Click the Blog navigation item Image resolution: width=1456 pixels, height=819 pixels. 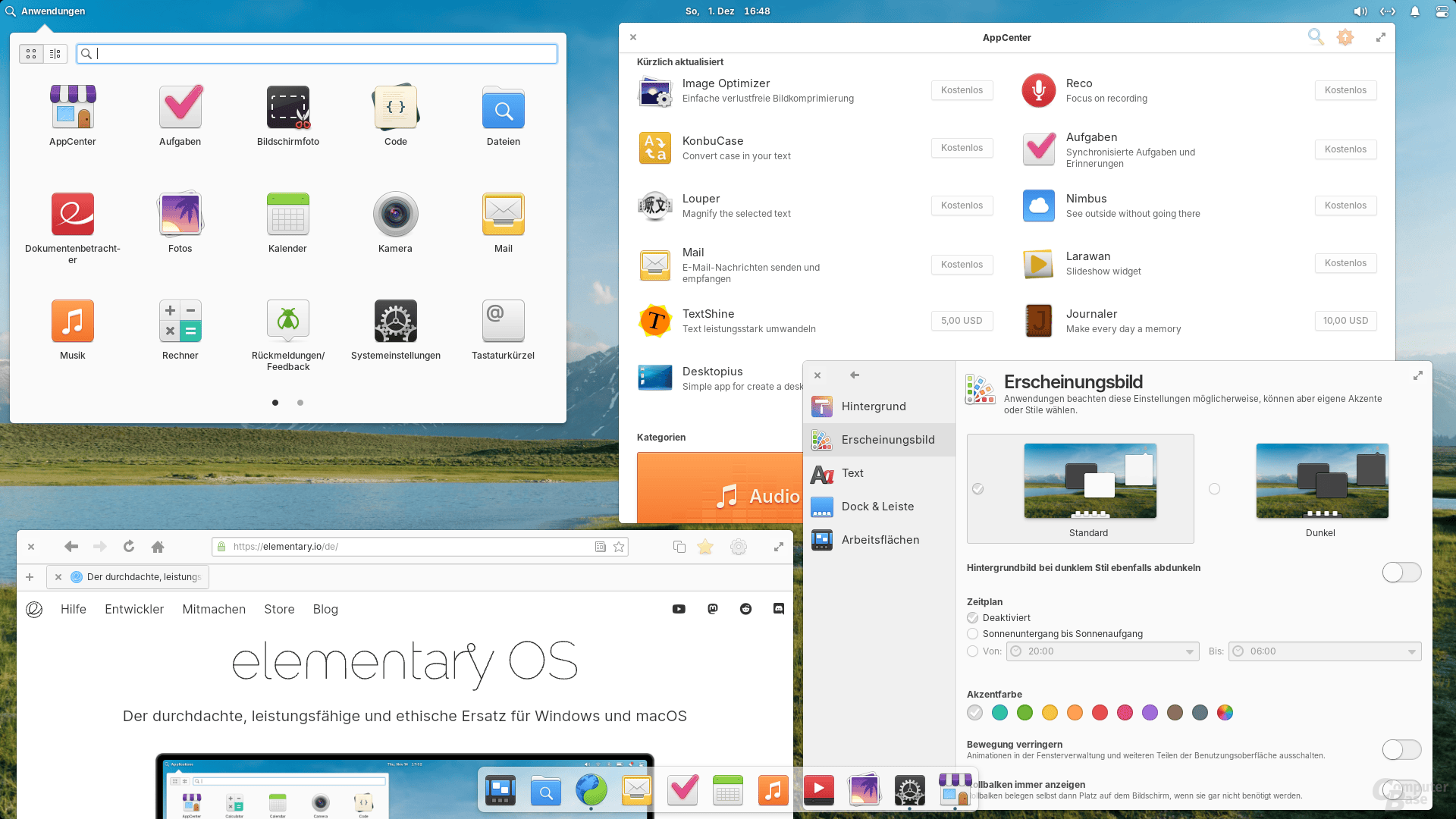pos(325,609)
